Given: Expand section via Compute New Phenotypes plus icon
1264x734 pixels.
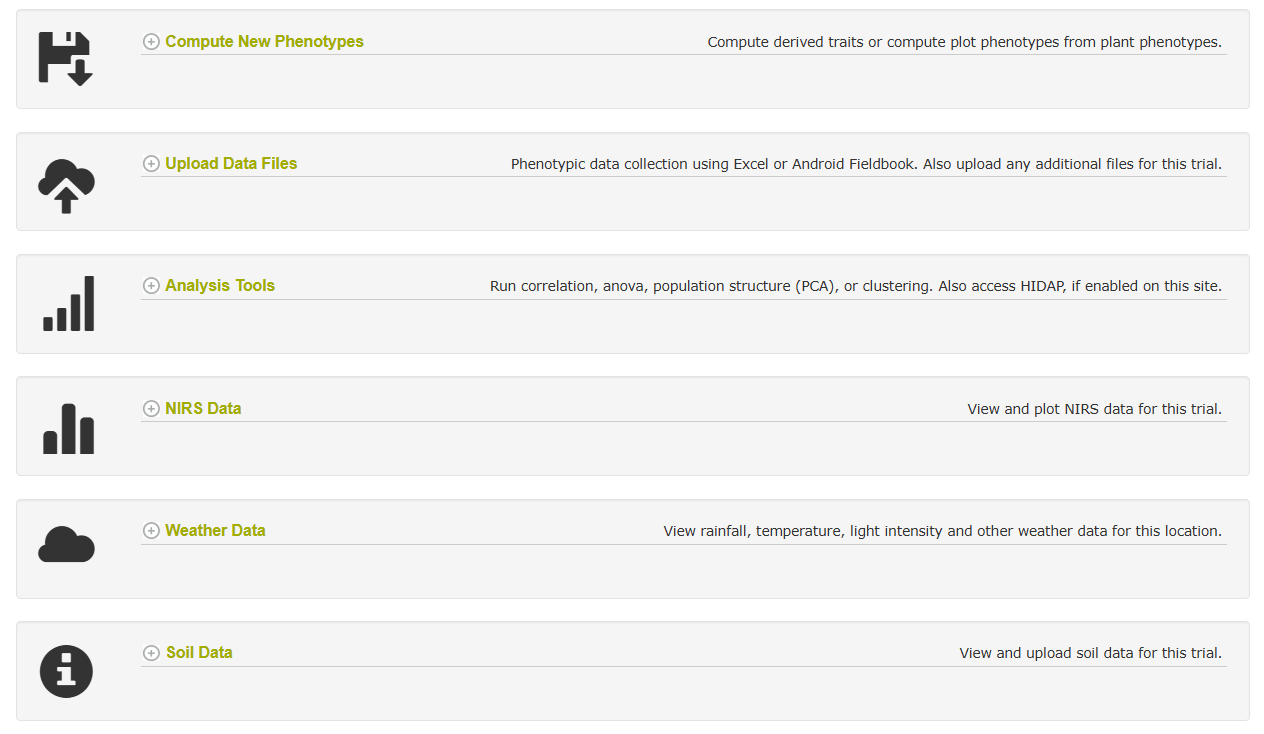Looking at the screenshot, I should coord(151,42).
